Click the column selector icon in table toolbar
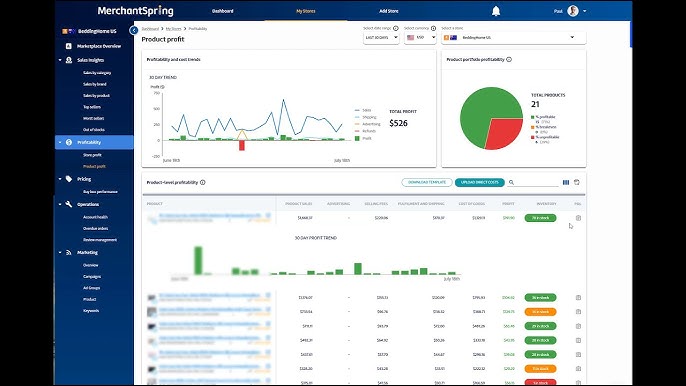Image resolution: width=686 pixels, height=386 pixels. 566,182
